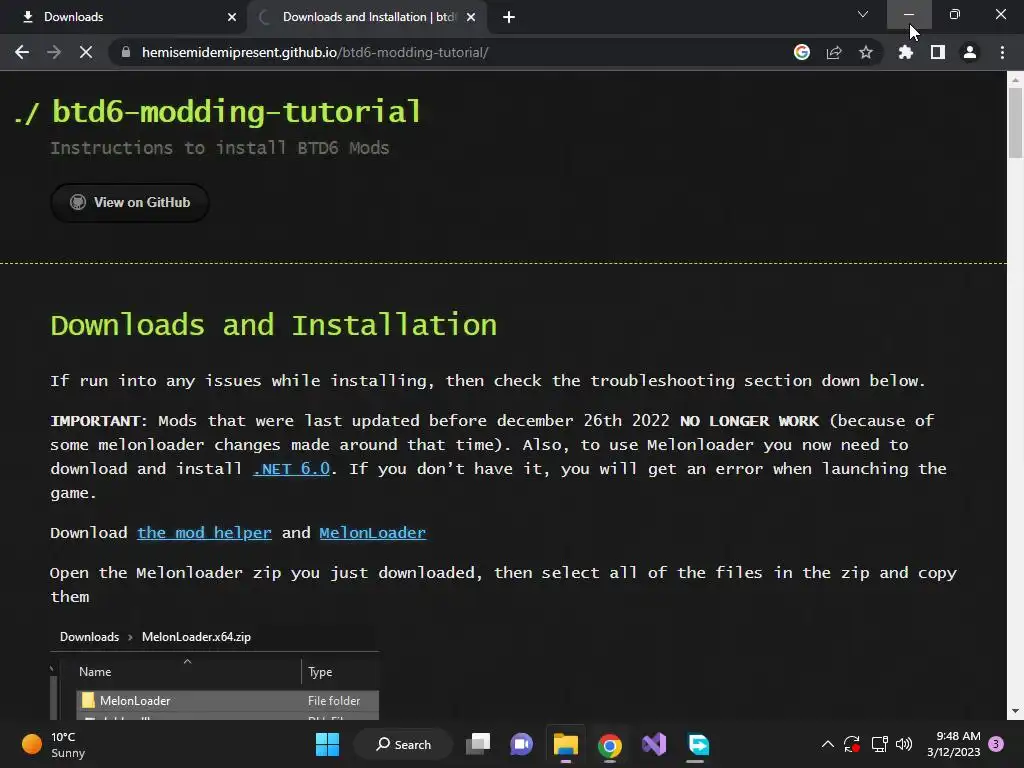1024x768 pixels.
Task: Open the Chrome three-dot menu
Action: 1002,52
